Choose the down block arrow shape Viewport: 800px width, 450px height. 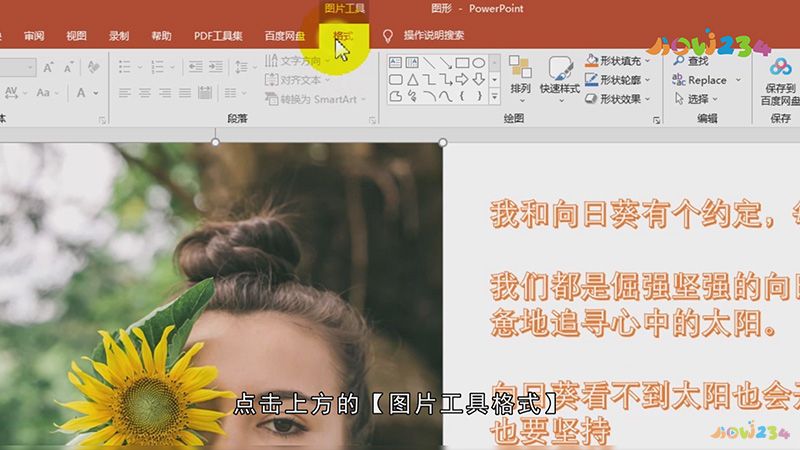click(479, 80)
